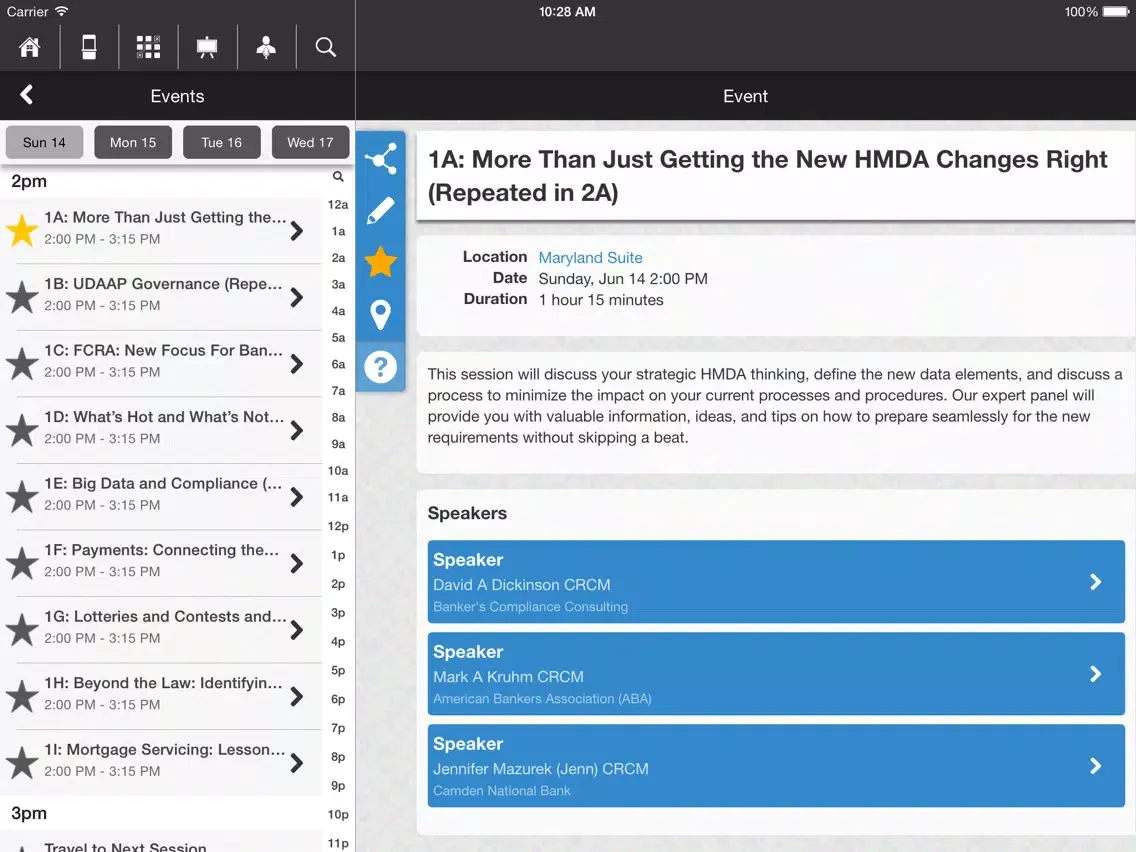Switch to the Tue 16 day tab

click(x=222, y=142)
